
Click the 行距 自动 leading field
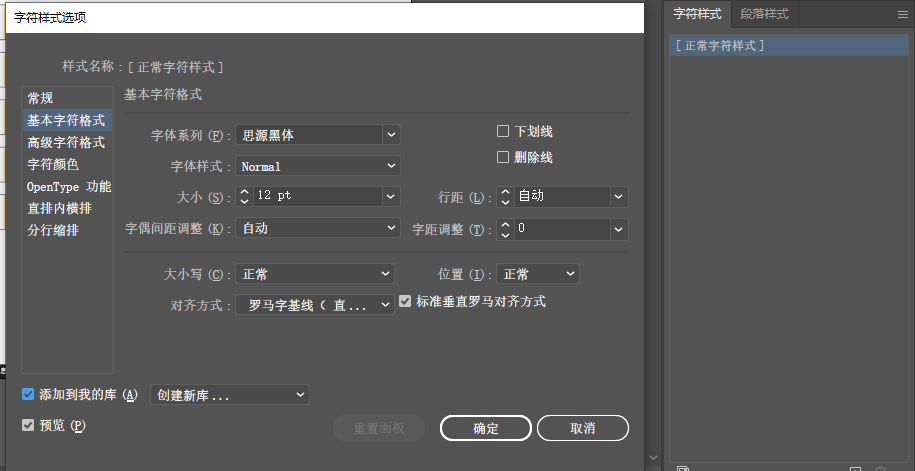563,197
